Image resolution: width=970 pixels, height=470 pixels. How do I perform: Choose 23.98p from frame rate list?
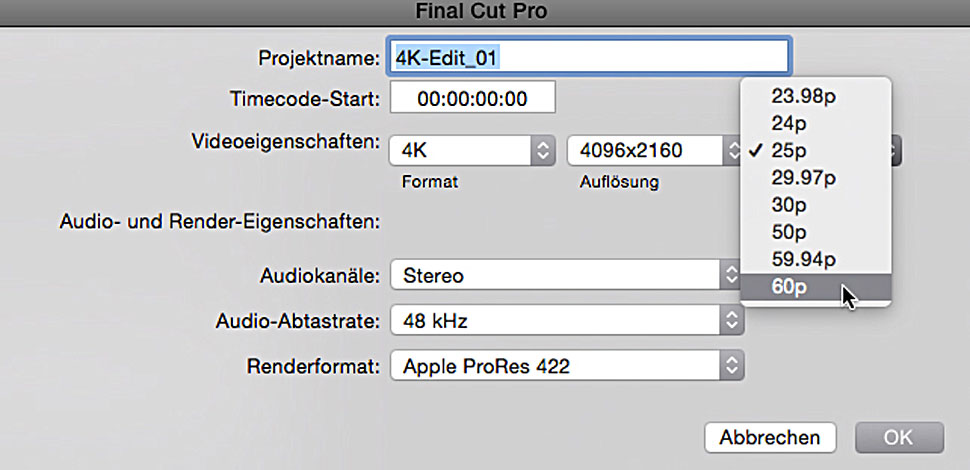click(x=803, y=97)
